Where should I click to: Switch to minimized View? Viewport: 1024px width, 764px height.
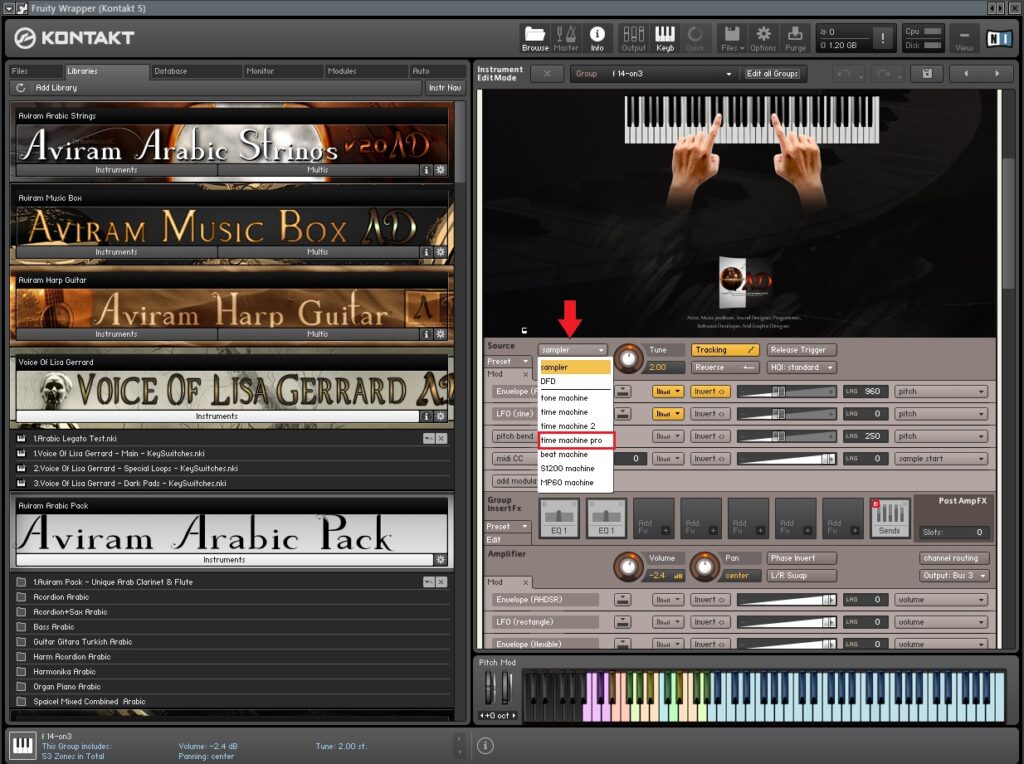[964, 39]
